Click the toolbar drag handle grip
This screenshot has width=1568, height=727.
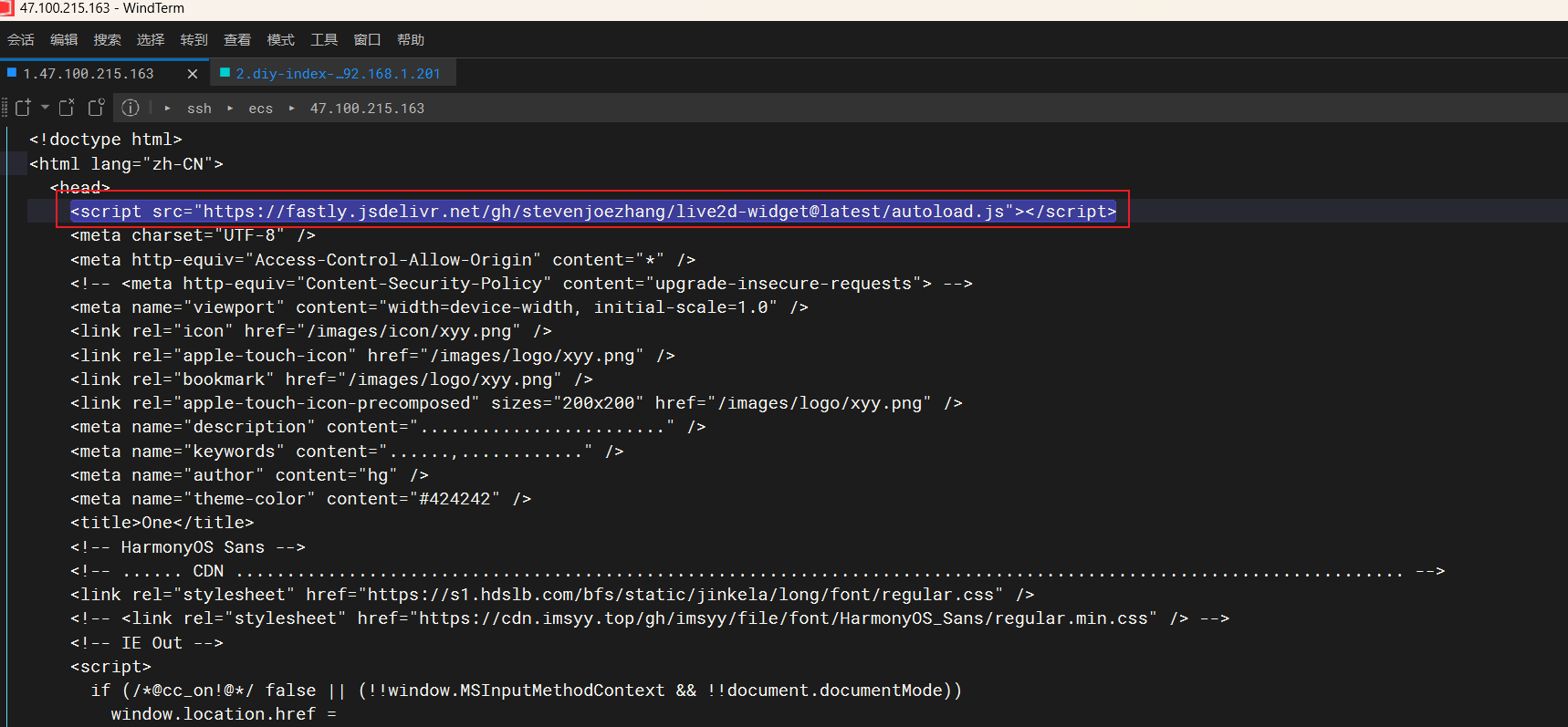pyautogui.click(x=5, y=108)
